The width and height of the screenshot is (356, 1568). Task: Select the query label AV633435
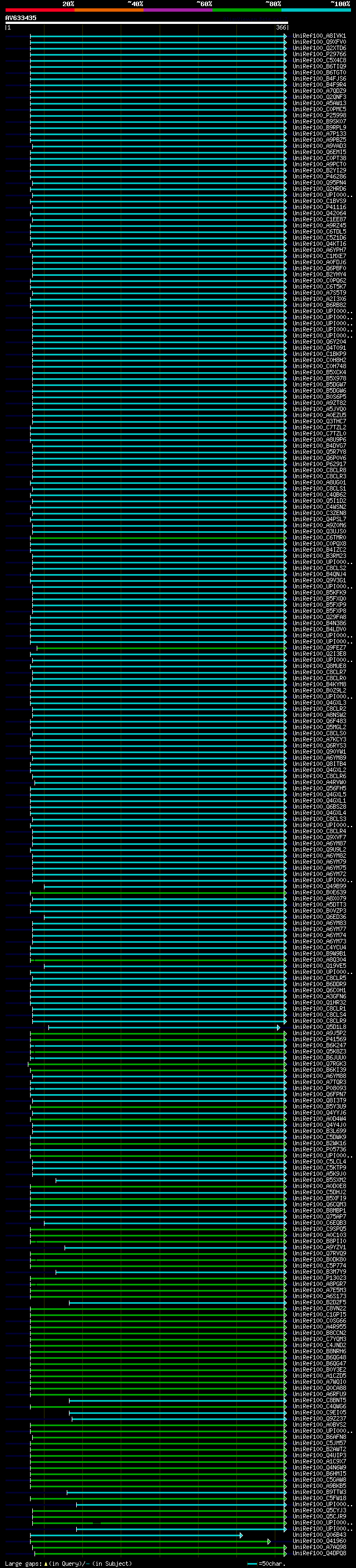[x=21, y=18]
